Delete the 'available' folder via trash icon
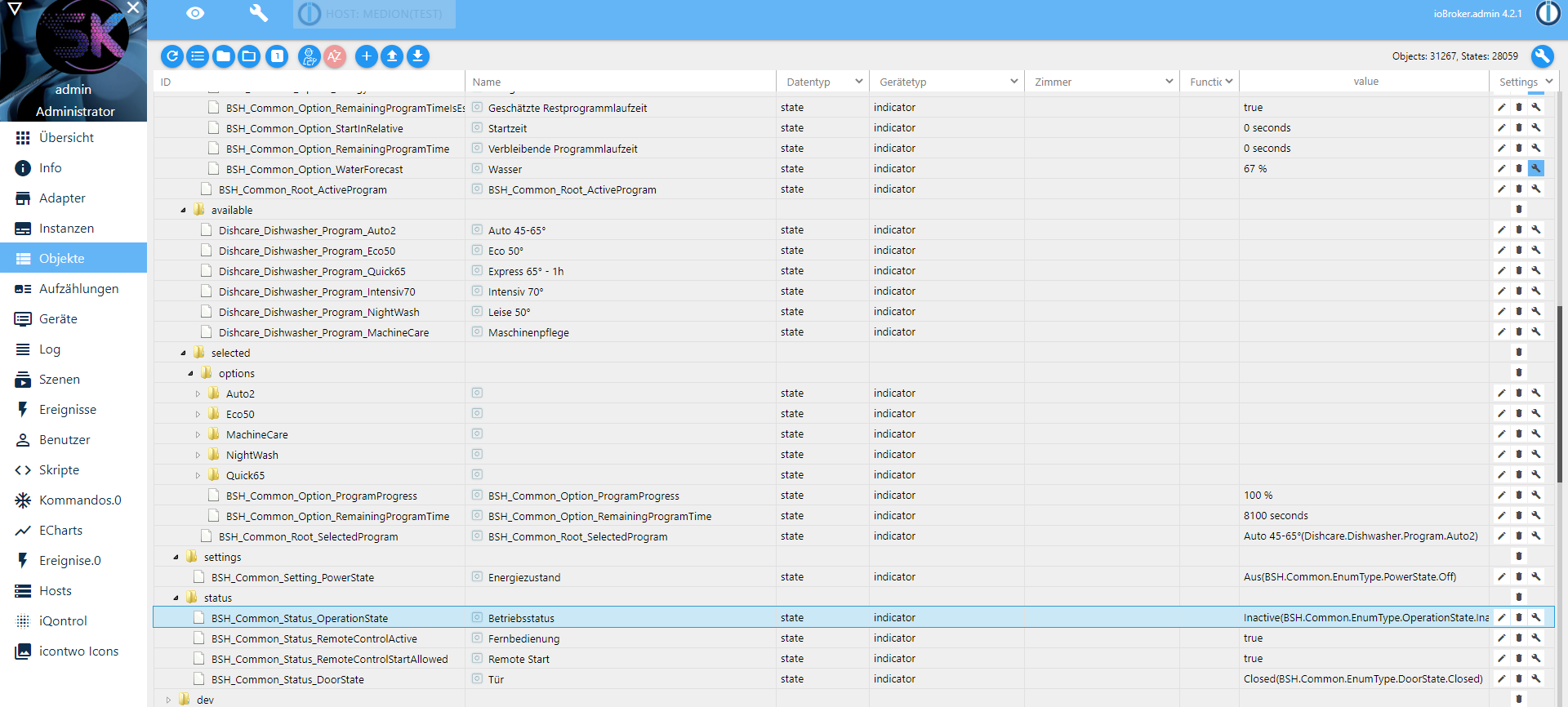The image size is (1568, 707). pyautogui.click(x=1519, y=209)
